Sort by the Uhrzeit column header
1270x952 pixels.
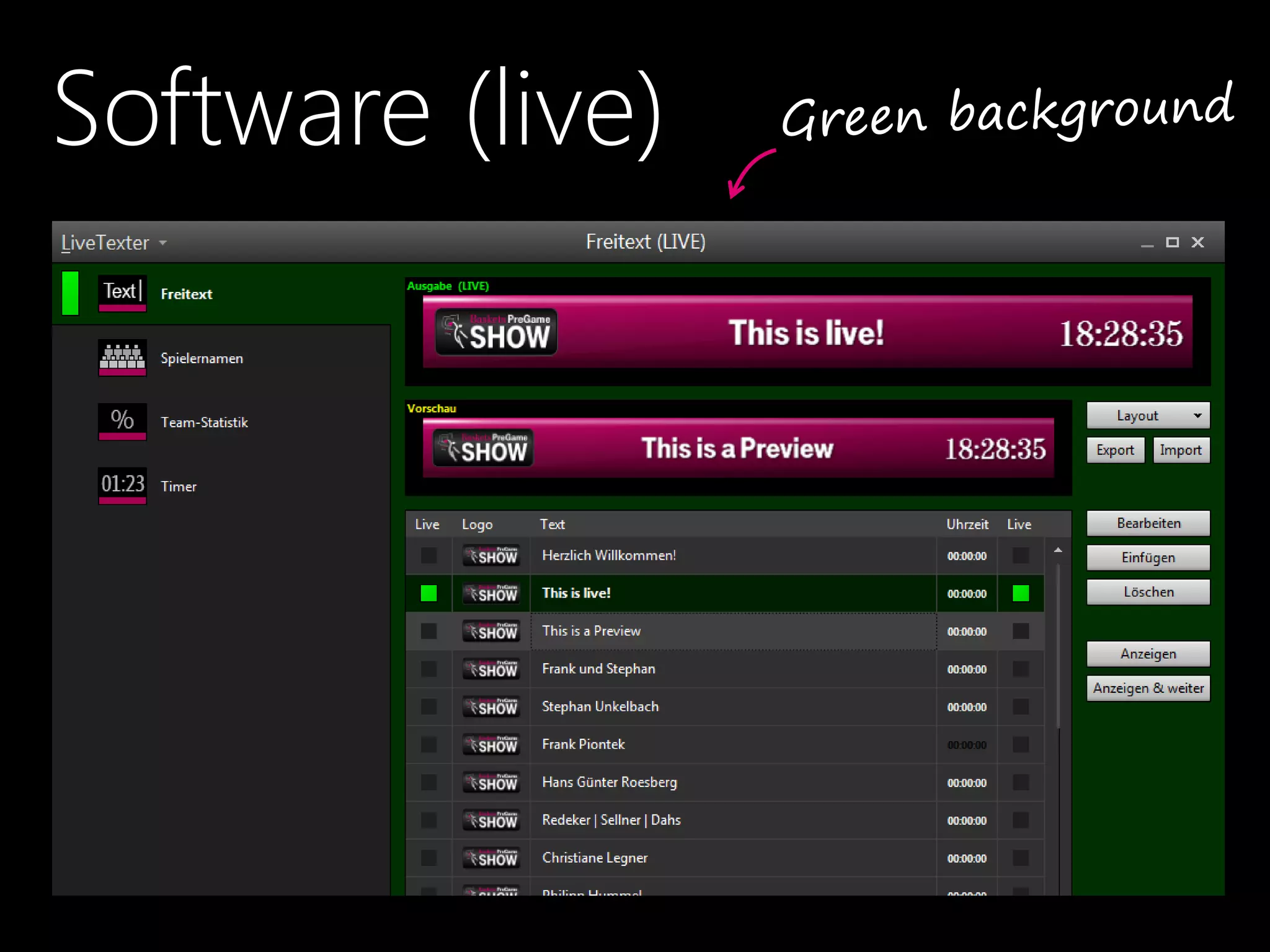[x=967, y=524]
